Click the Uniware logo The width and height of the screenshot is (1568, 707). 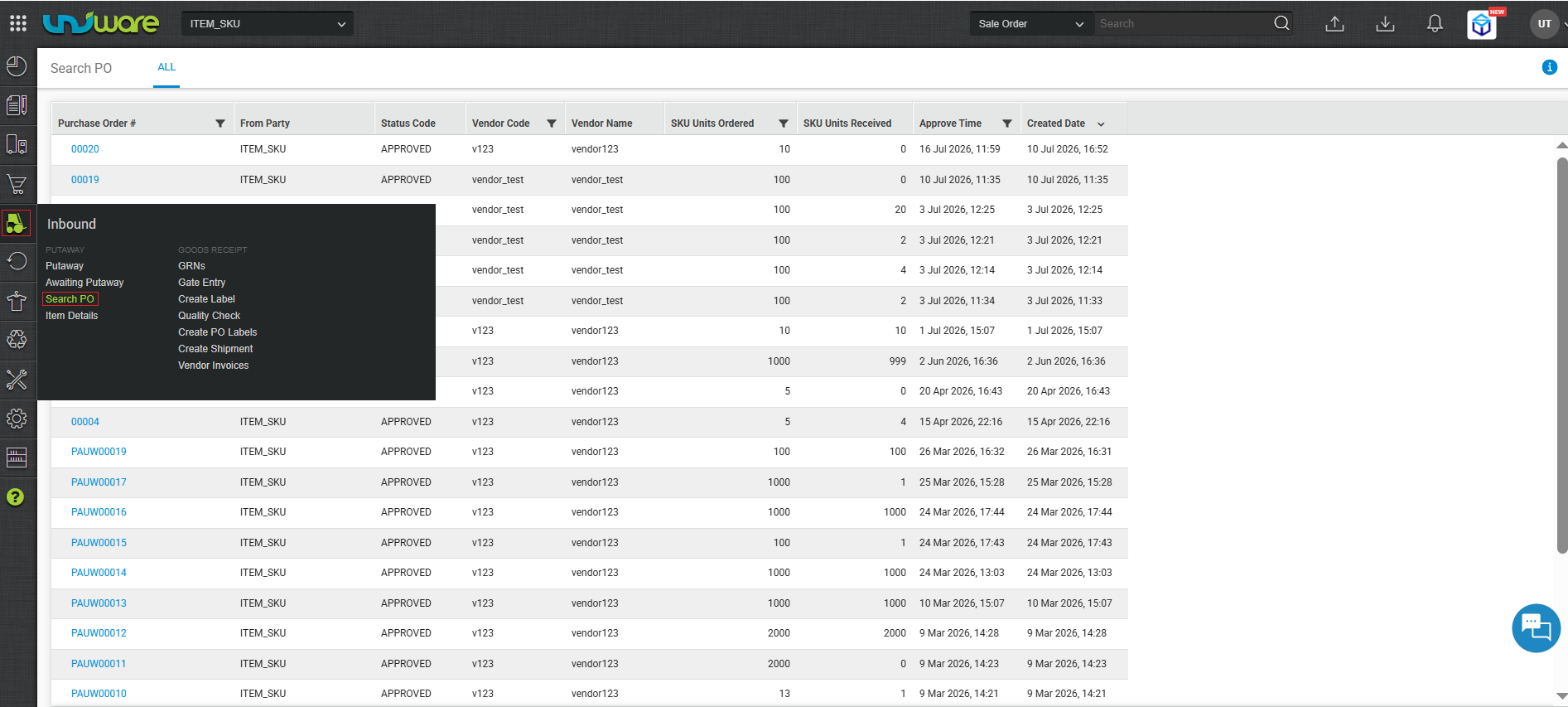(100, 23)
